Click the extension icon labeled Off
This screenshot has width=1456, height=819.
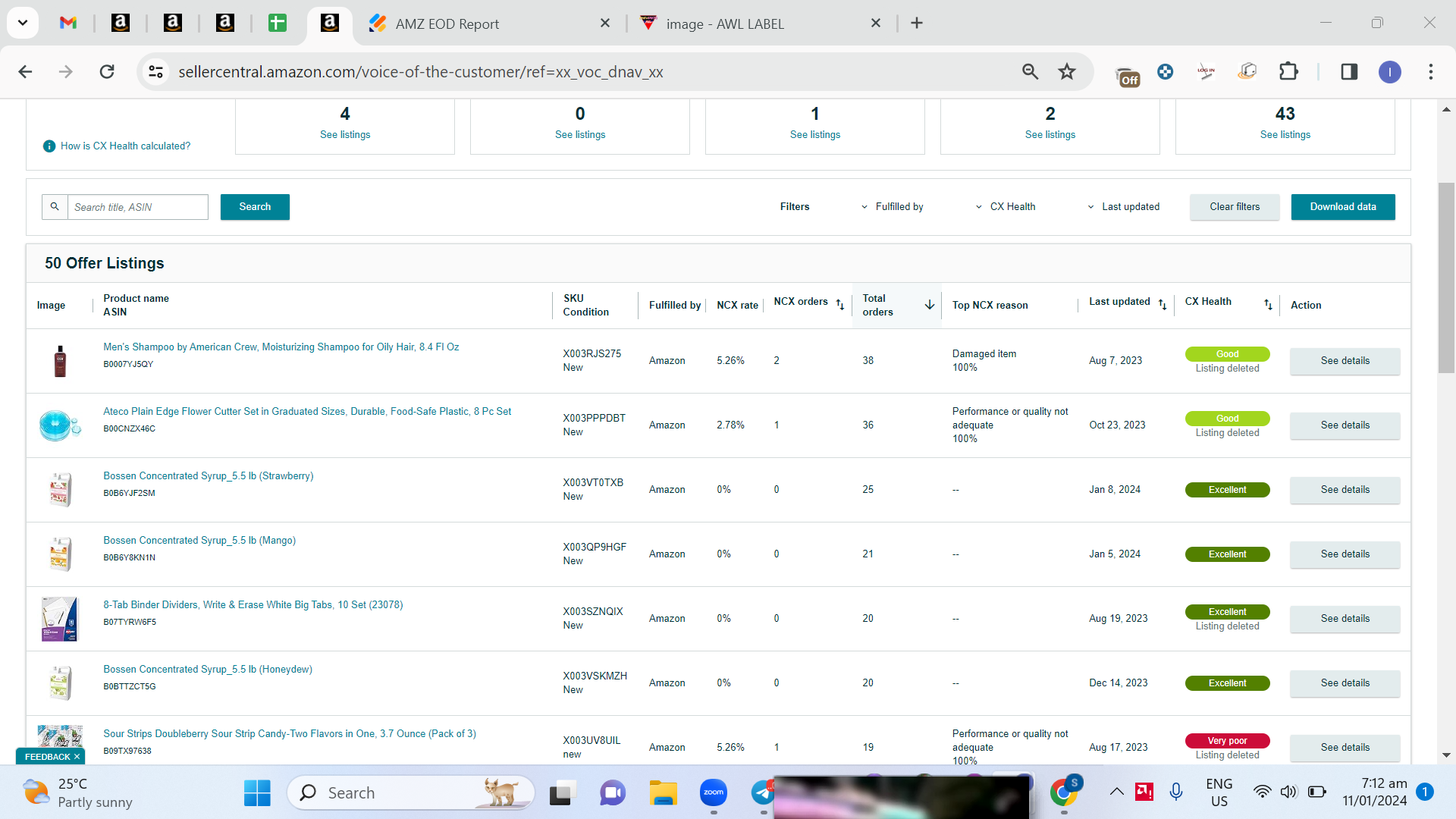(1128, 76)
